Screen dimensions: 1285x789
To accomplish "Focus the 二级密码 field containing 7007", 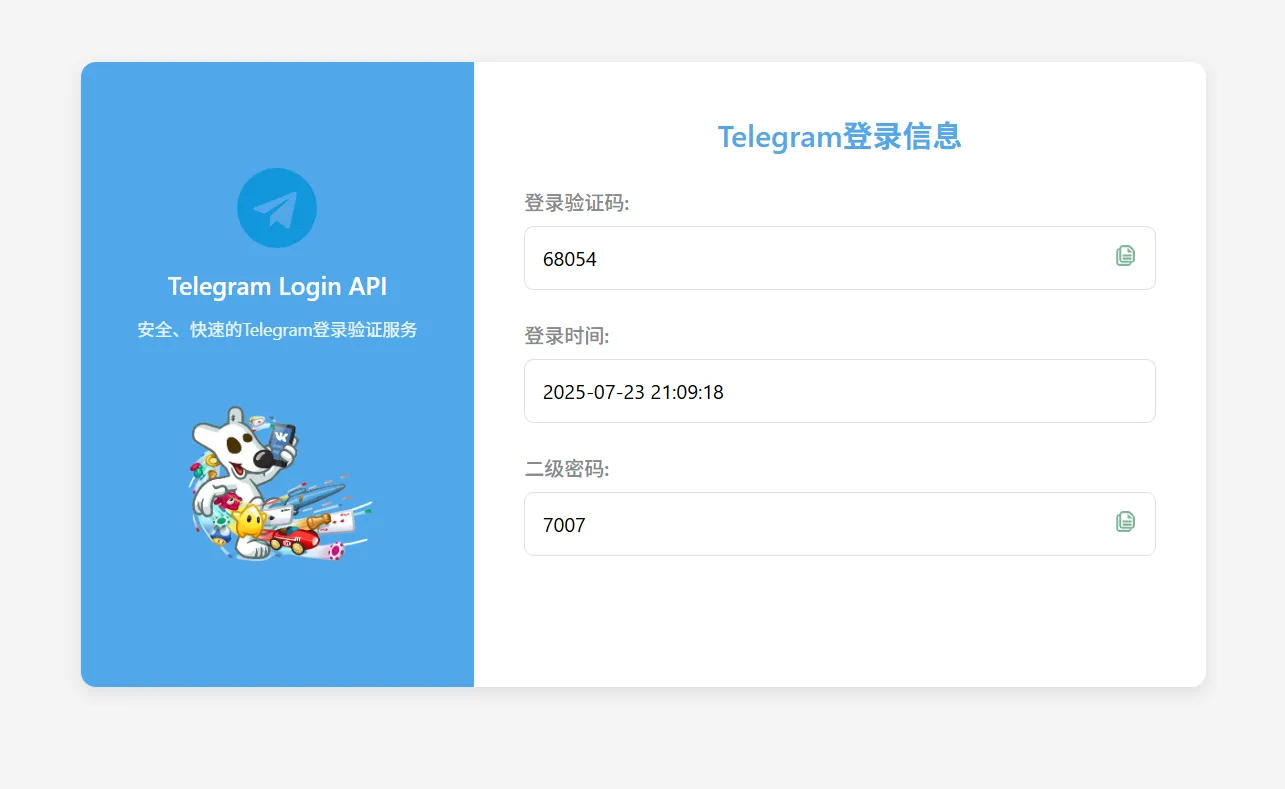I will 840,524.
